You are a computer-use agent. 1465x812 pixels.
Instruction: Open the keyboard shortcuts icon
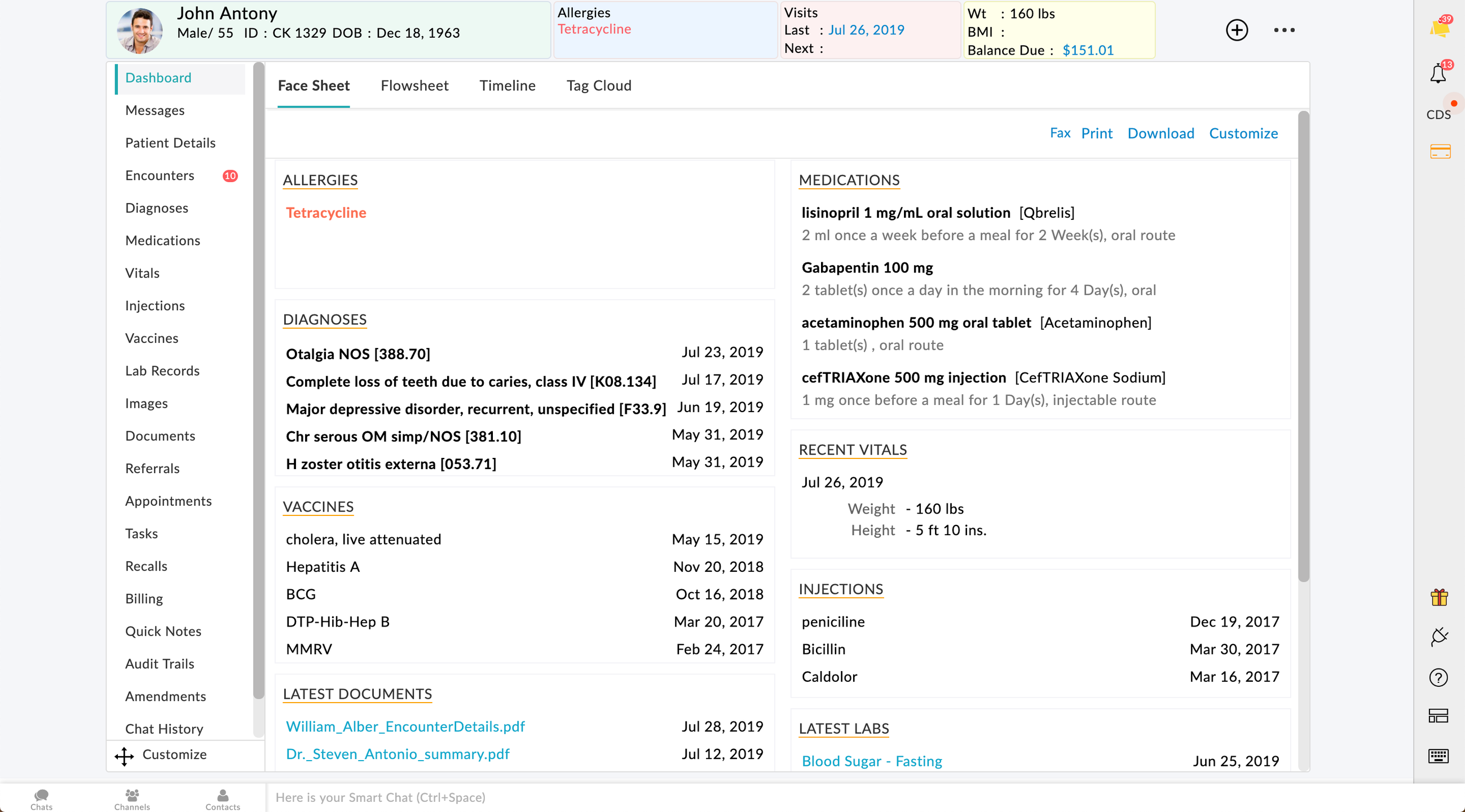[x=1438, y=756]
